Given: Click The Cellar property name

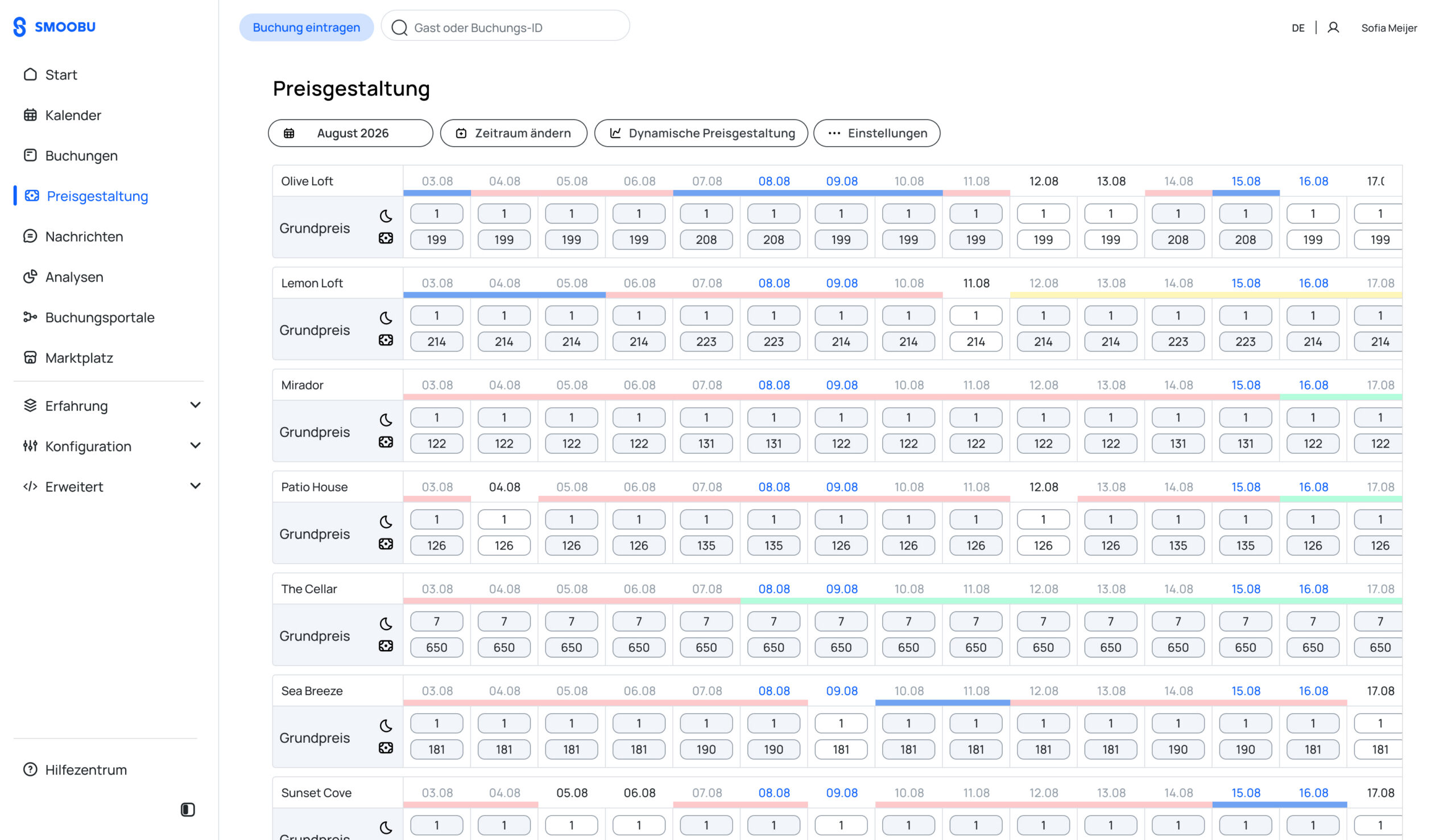Looking at the screenshot, I should coord(309,589).
